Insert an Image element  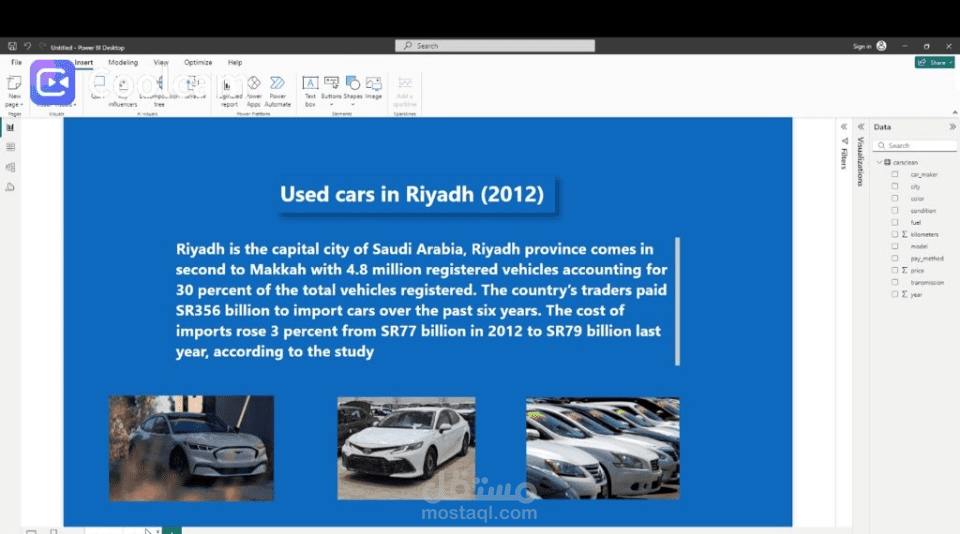[x=373, y=89]
